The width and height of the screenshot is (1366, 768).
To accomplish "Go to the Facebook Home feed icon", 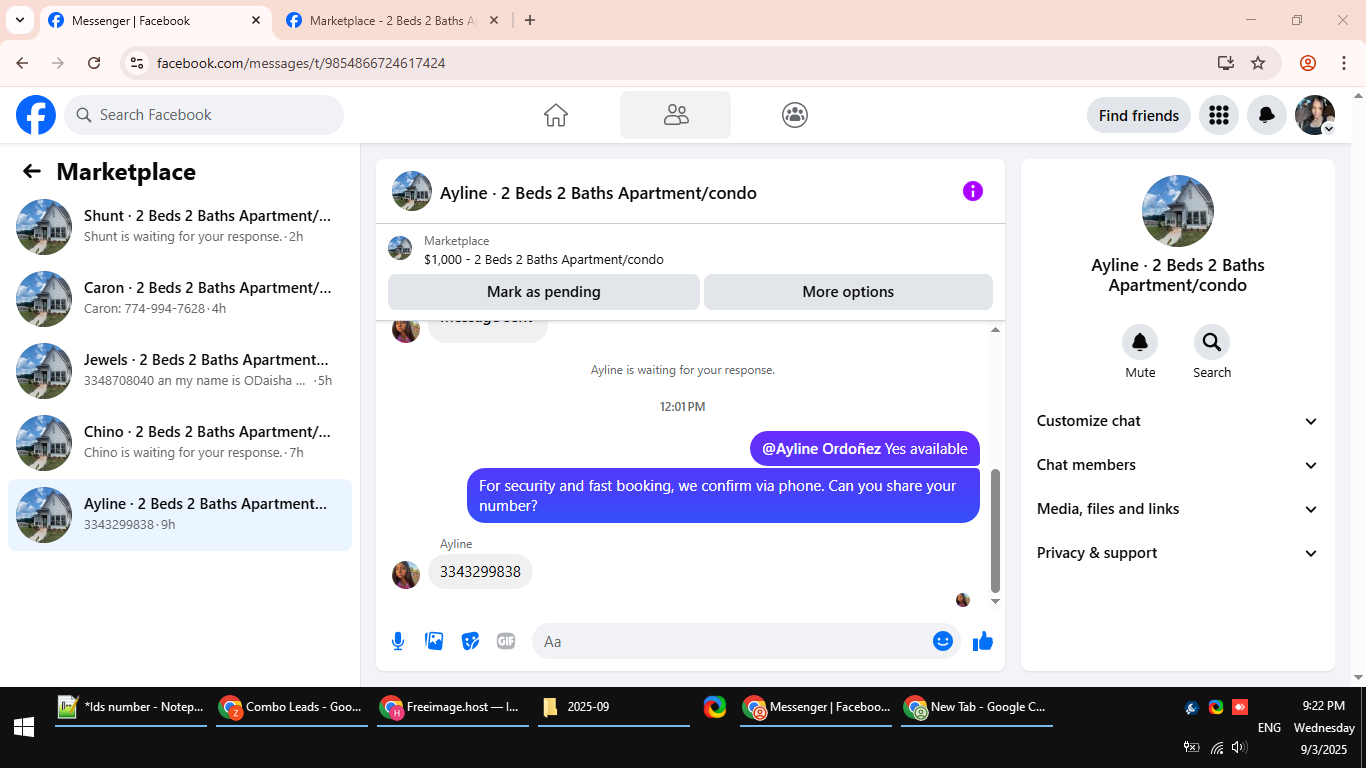I will pyautogui.click(x=556, y=115).
